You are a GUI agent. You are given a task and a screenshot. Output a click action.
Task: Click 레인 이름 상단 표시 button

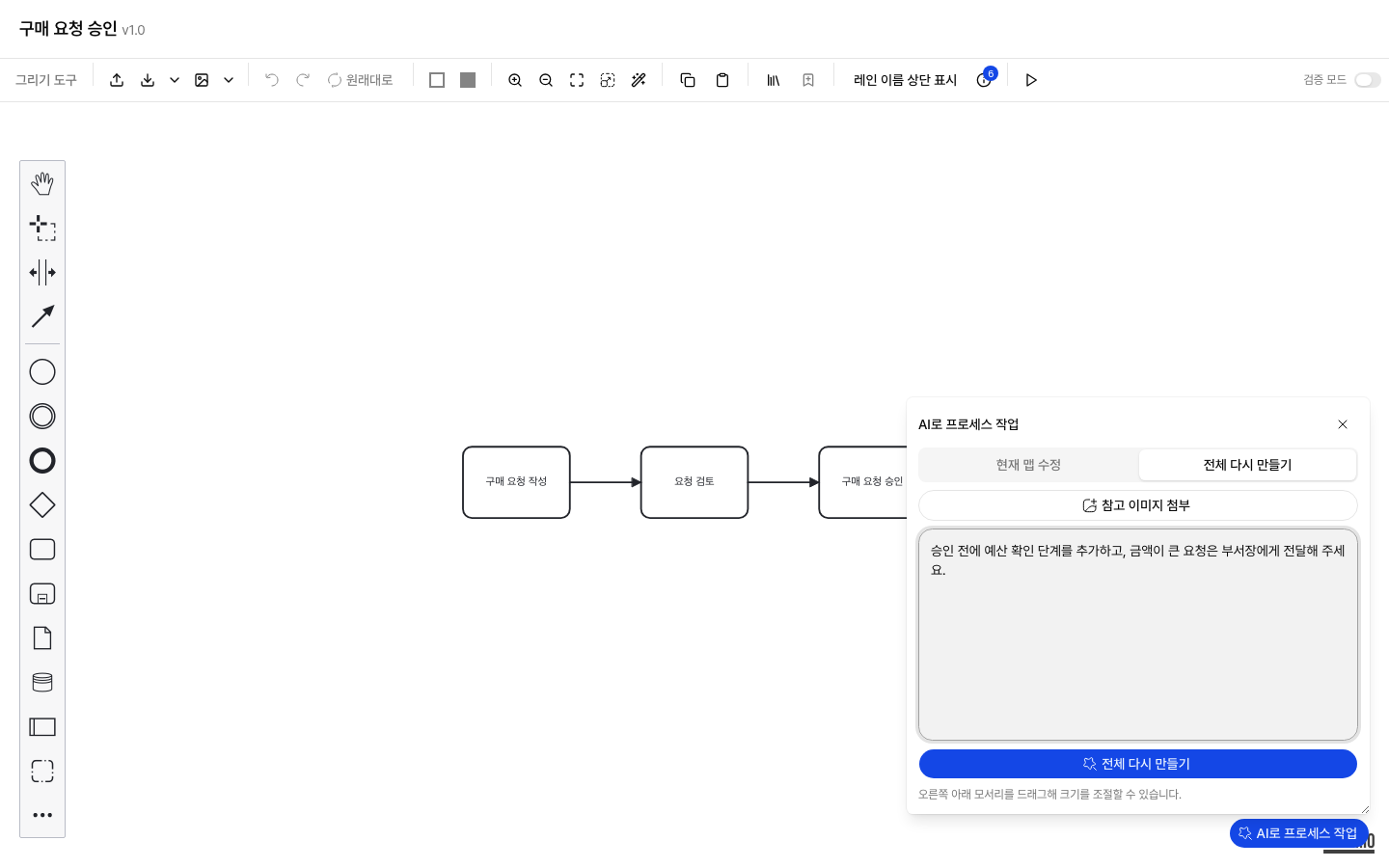[905, 80]
